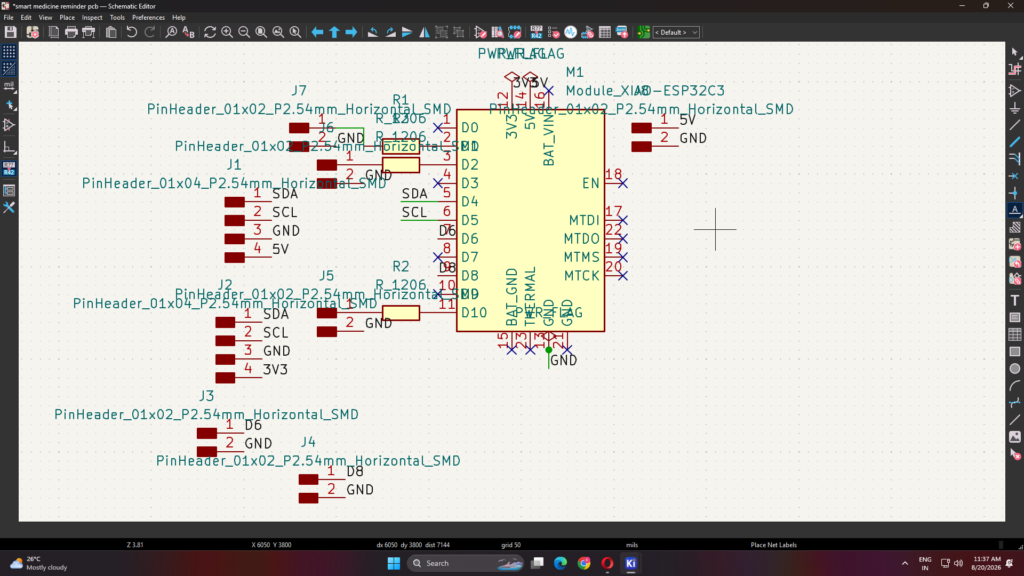Screen dimensions: 1024x576
Task: Activate zoom to selection tool
Action: (x=295, y=32)
